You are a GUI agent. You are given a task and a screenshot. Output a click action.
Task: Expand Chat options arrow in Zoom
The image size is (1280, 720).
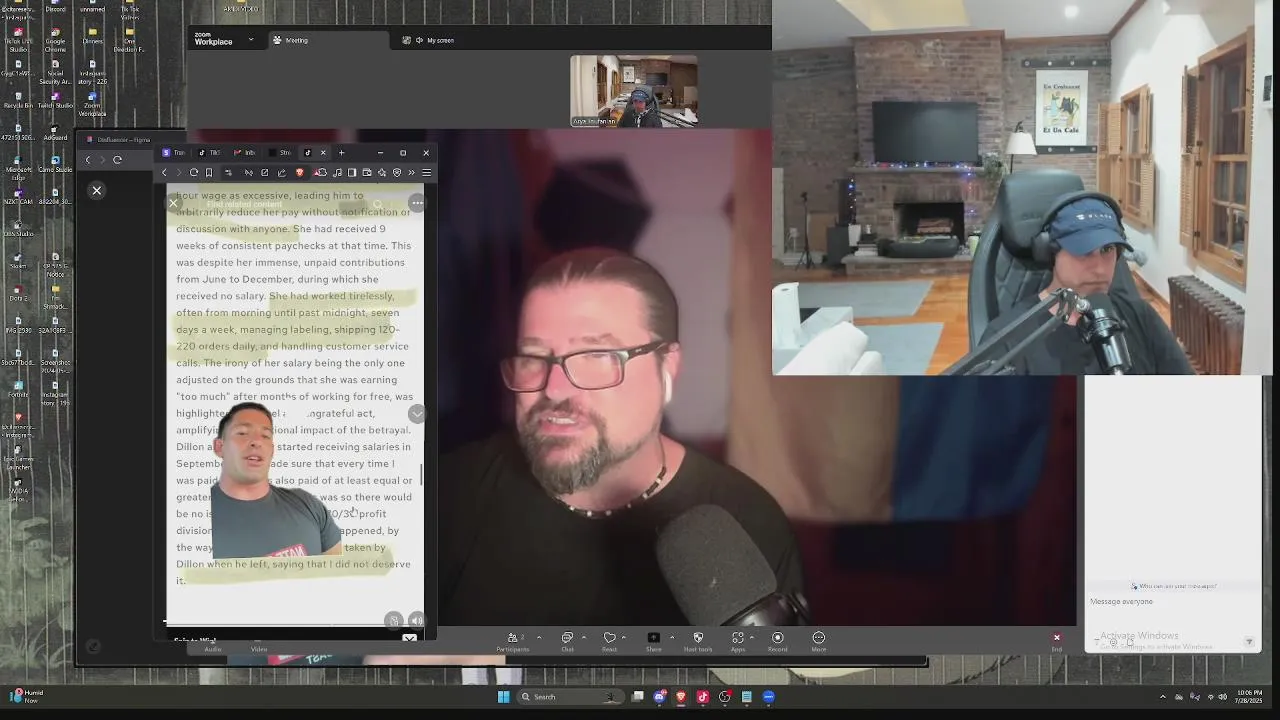click(x=584, y=637)
